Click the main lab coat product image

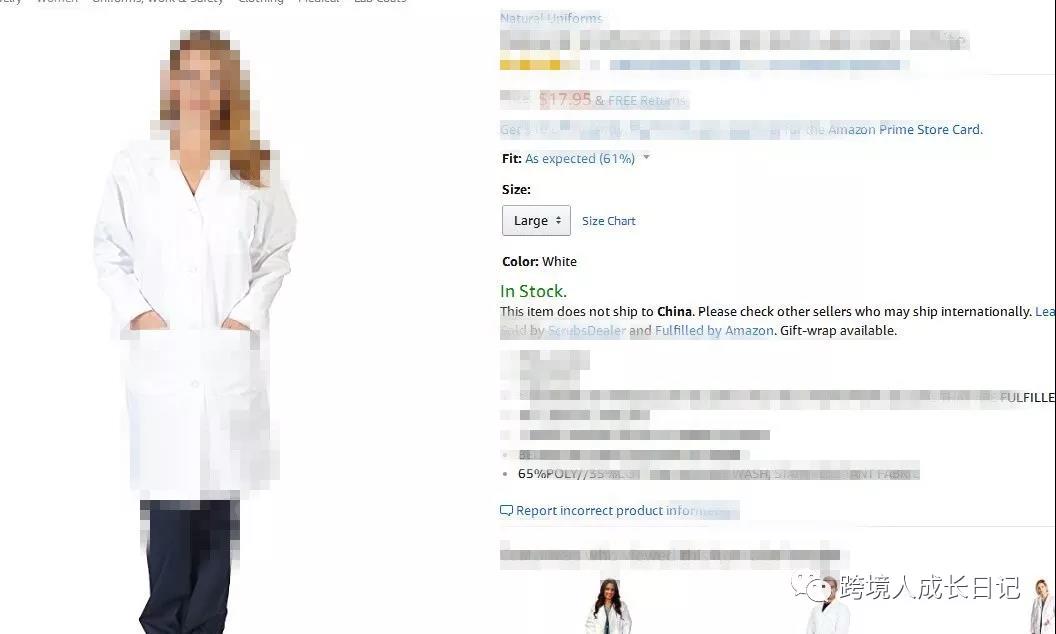point(195,330)
